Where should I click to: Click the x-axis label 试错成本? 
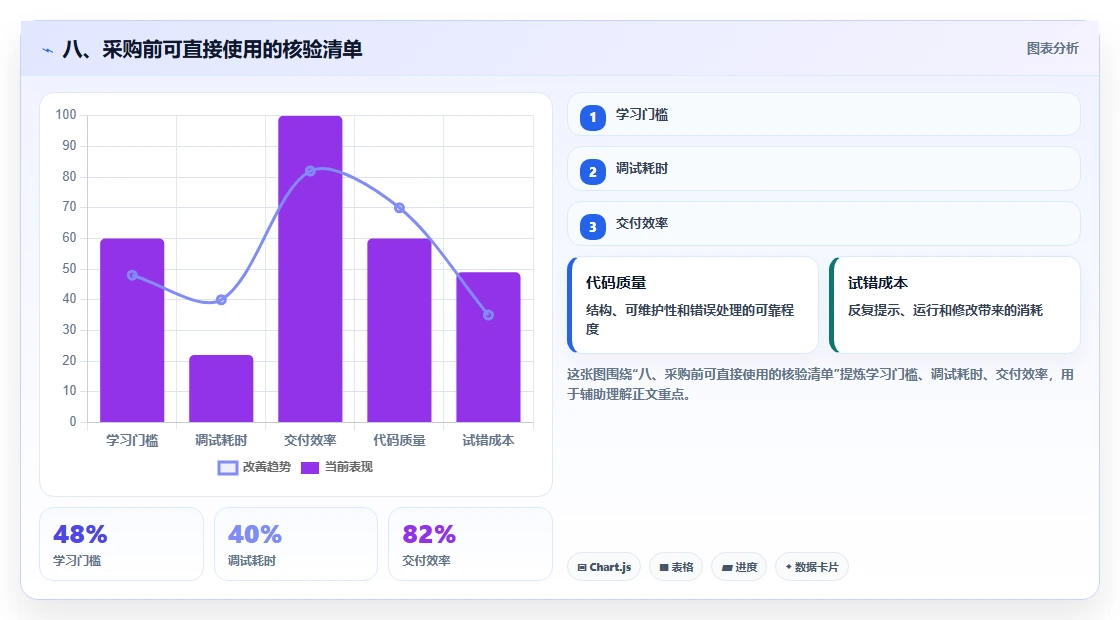(x=489, y=441)
